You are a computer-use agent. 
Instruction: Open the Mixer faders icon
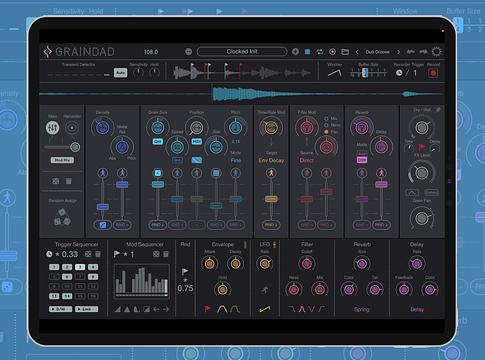click(x=52, y=127)
